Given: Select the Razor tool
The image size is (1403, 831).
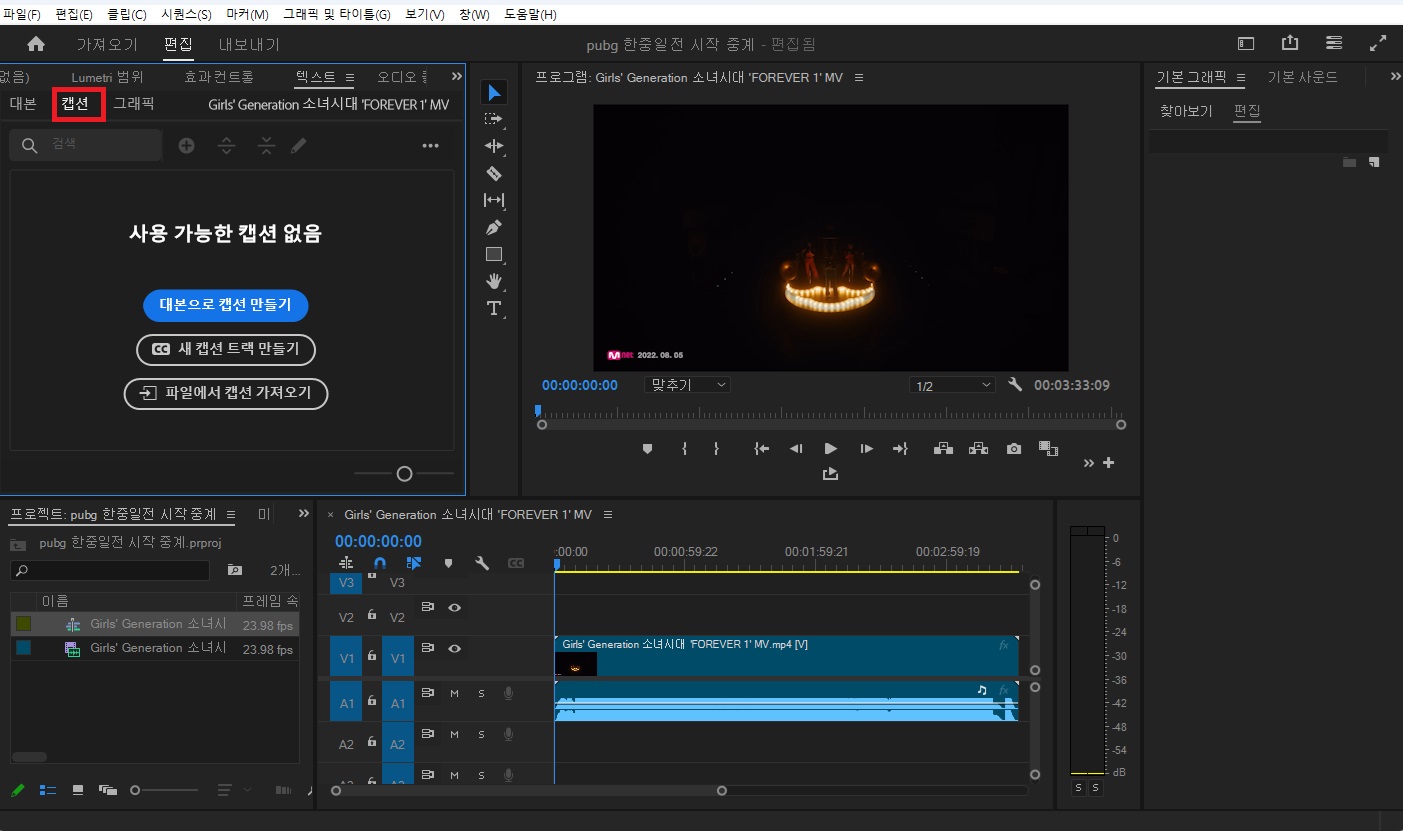Looking at the screenshot, I should (494, 173).
